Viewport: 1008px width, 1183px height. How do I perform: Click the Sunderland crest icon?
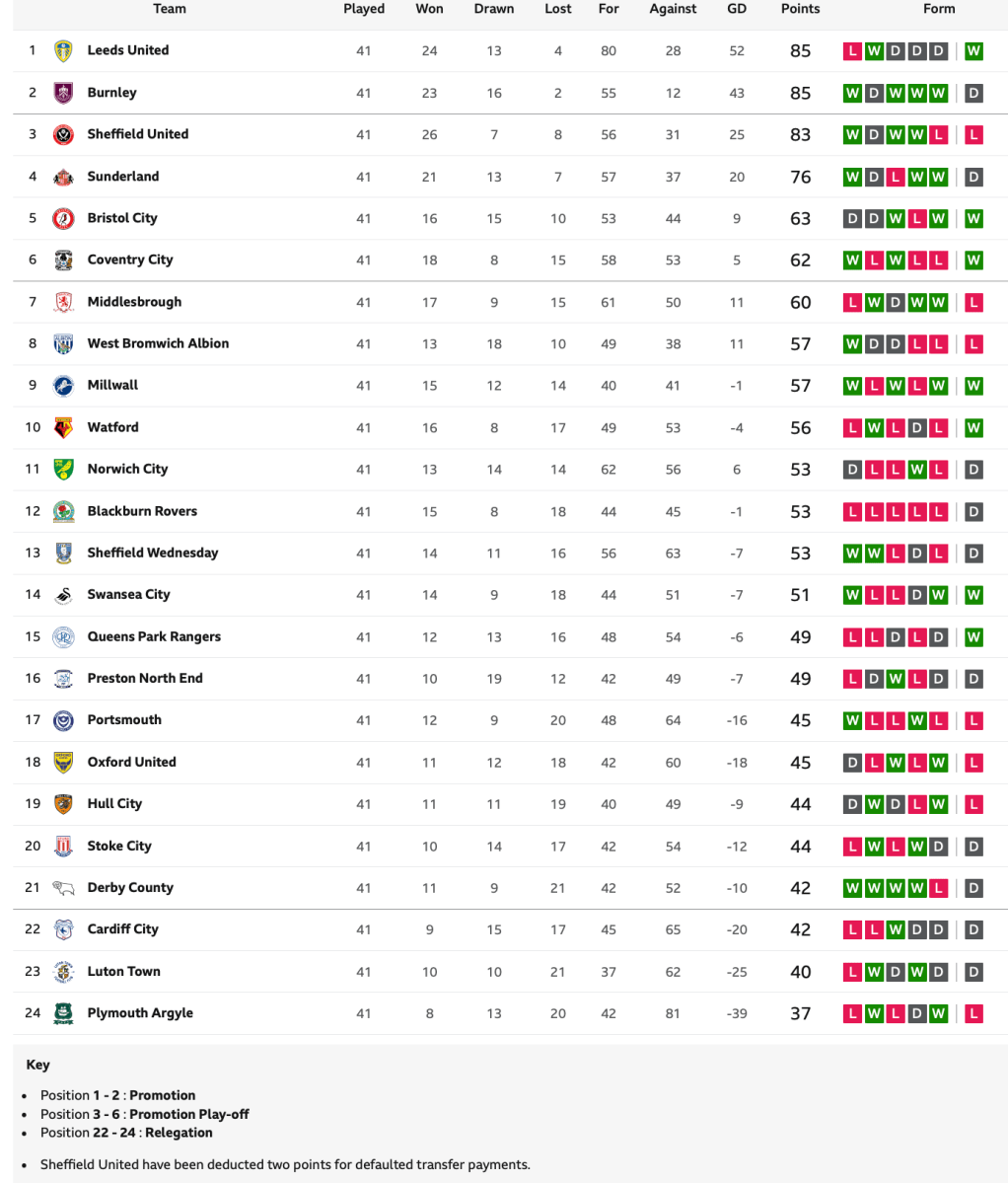coord(63,177)
